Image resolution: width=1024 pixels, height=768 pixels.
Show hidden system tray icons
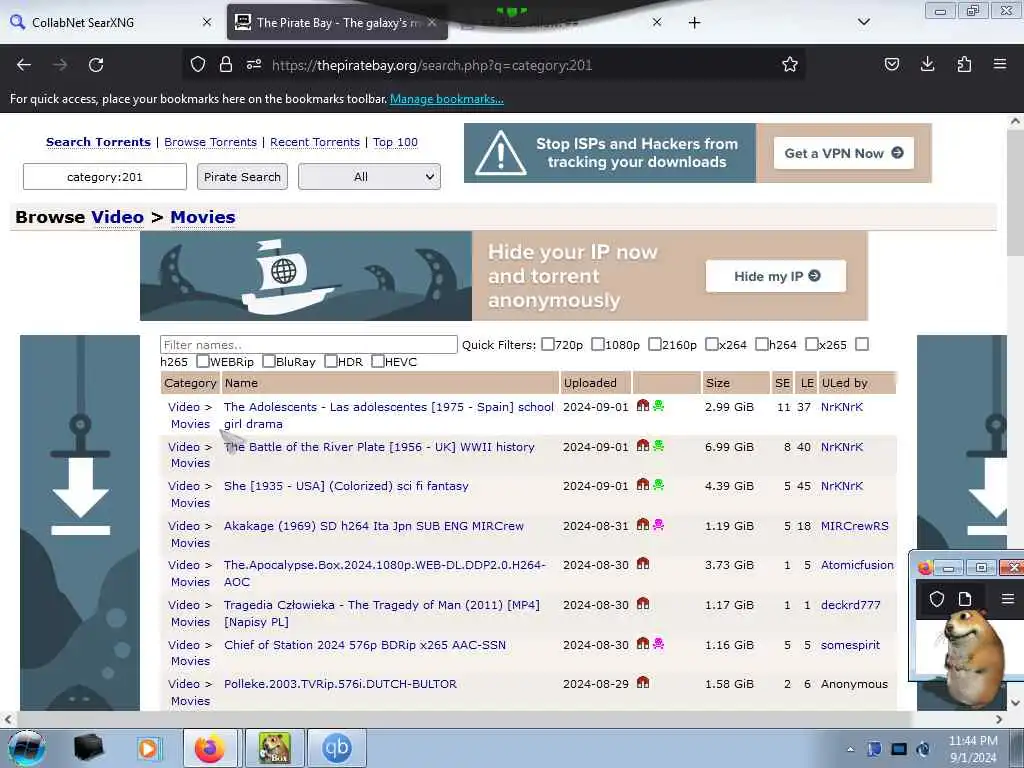pos(850,749)
